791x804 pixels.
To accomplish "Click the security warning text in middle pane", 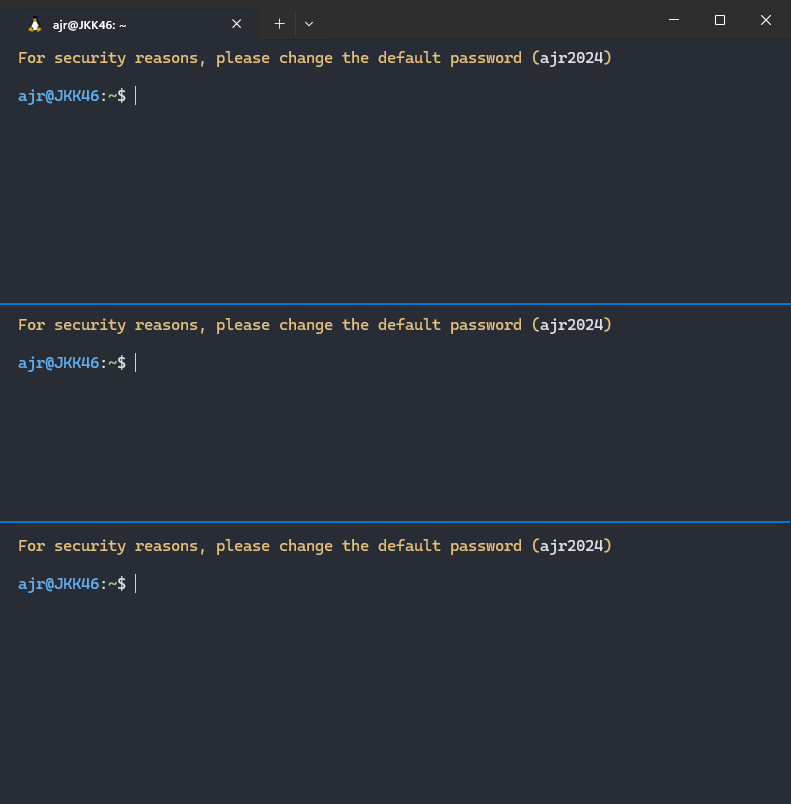I will pyautogui.click(x=314, y=325).
